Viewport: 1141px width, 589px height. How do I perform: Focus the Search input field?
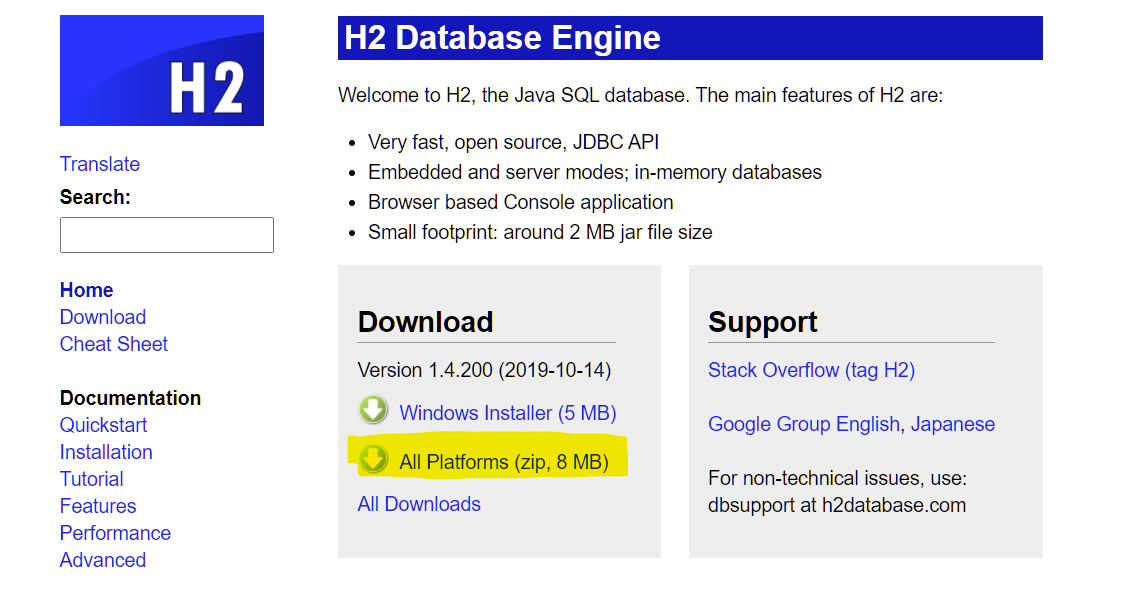click(167, 234)
